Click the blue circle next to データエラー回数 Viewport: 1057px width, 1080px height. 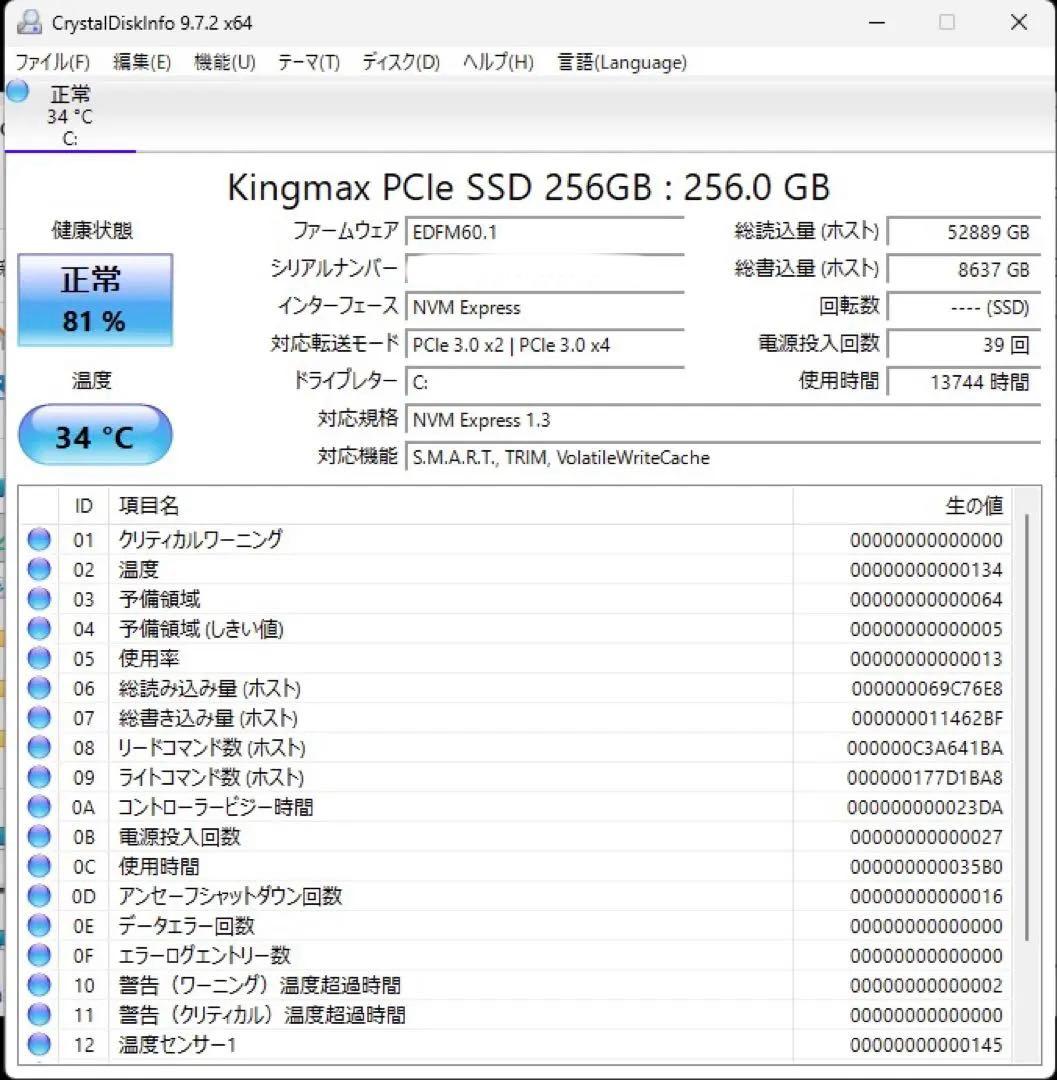(x=38, y=926)
